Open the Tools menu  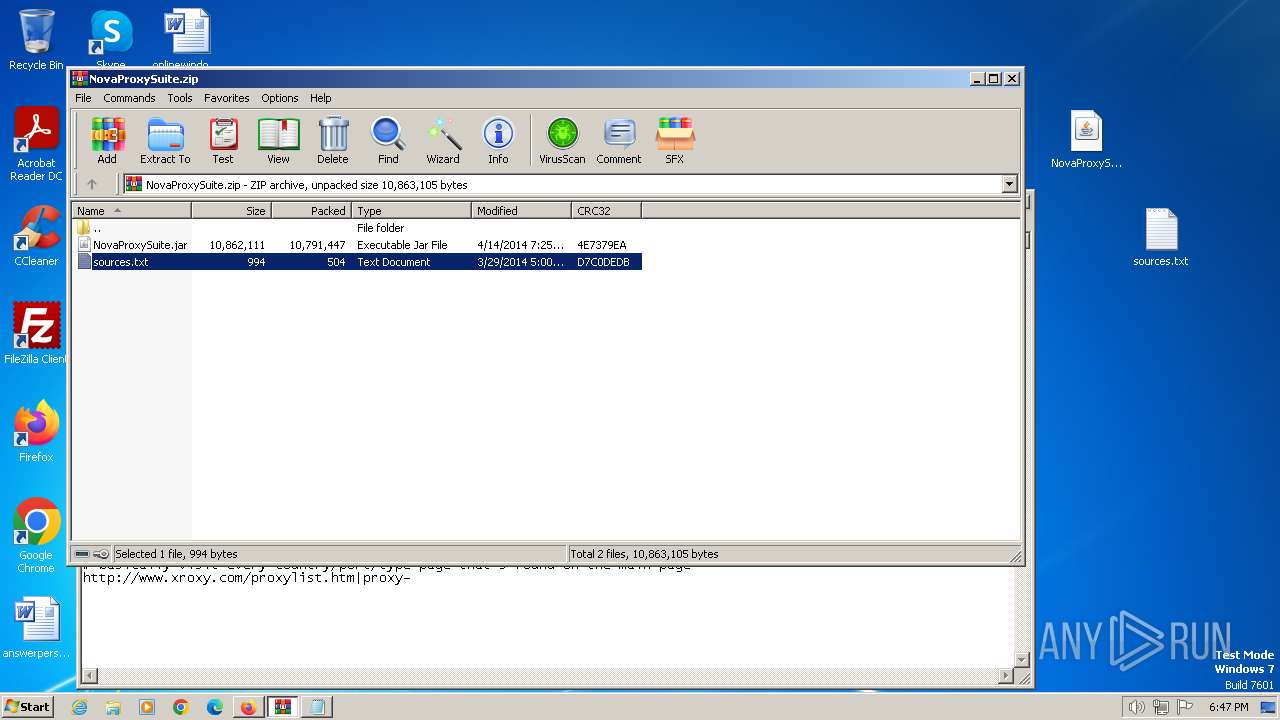point(180,98)
